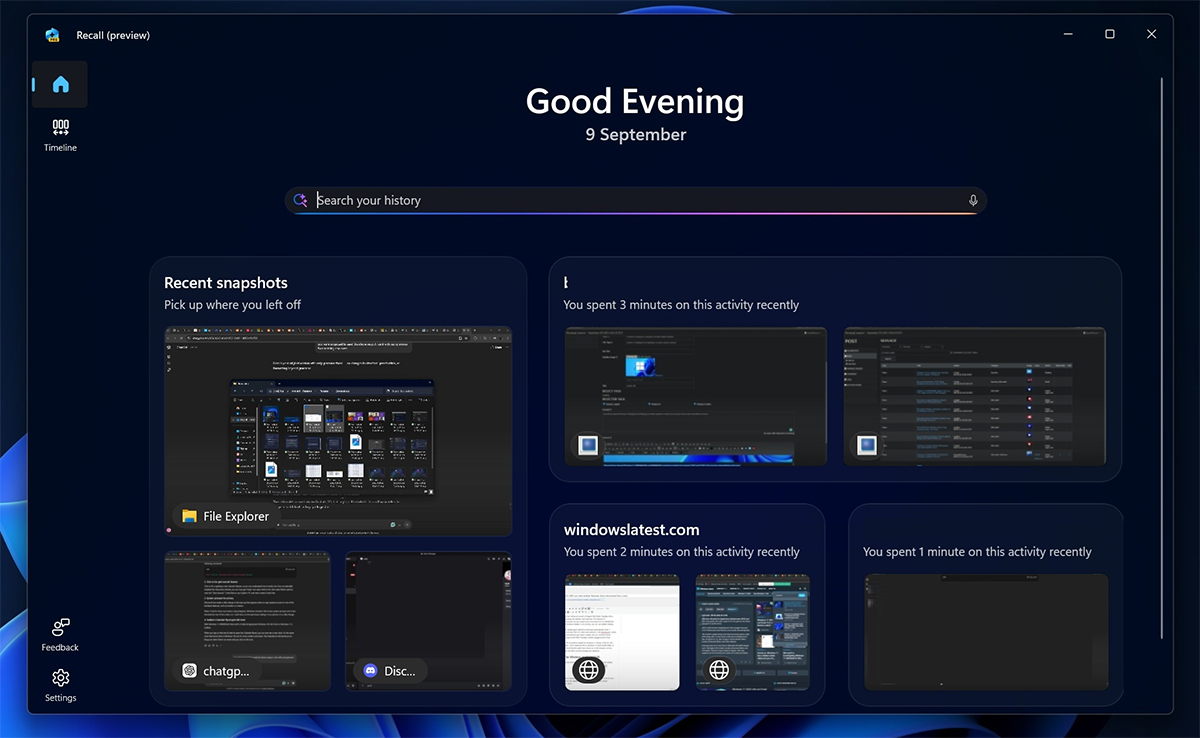The height and width of the screenshot is (738, 1200).
Task: Open the first windowslatest.com snapshot
Action: (x=622, y=631)
